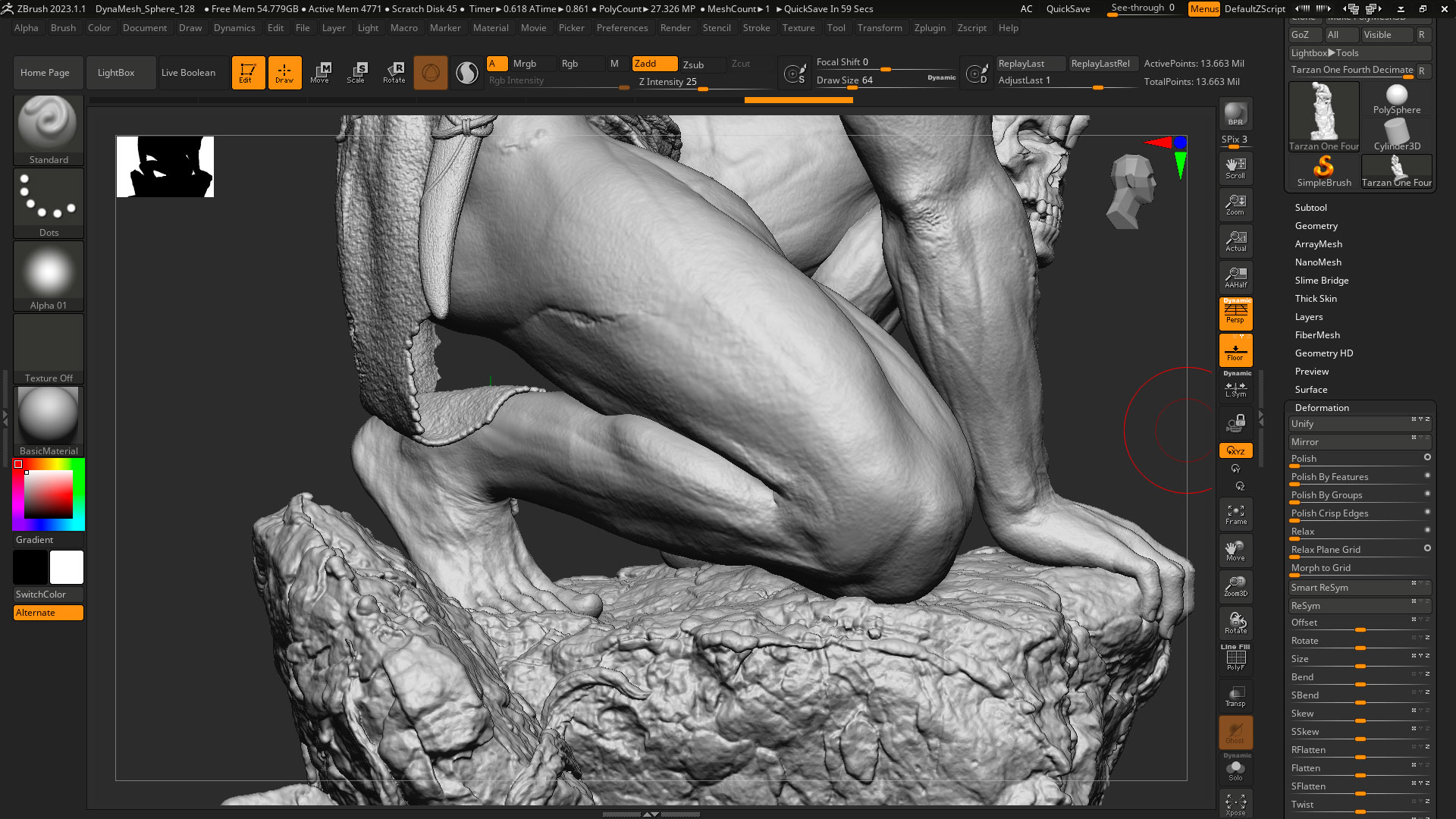Select the PolySphere tool thumbnail
The image size is (1456, 819).
click(1397, 99)
